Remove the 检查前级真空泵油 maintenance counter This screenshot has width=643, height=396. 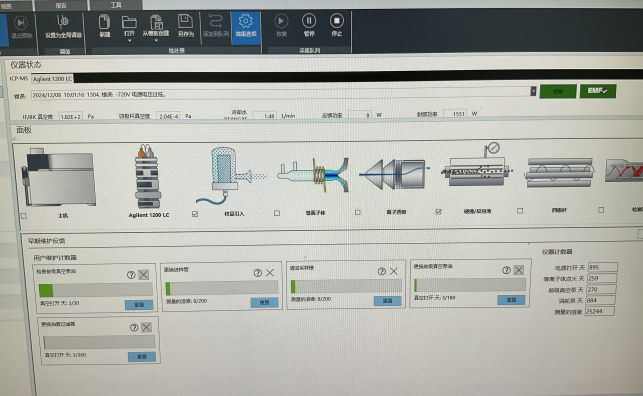tap(144, 275)
